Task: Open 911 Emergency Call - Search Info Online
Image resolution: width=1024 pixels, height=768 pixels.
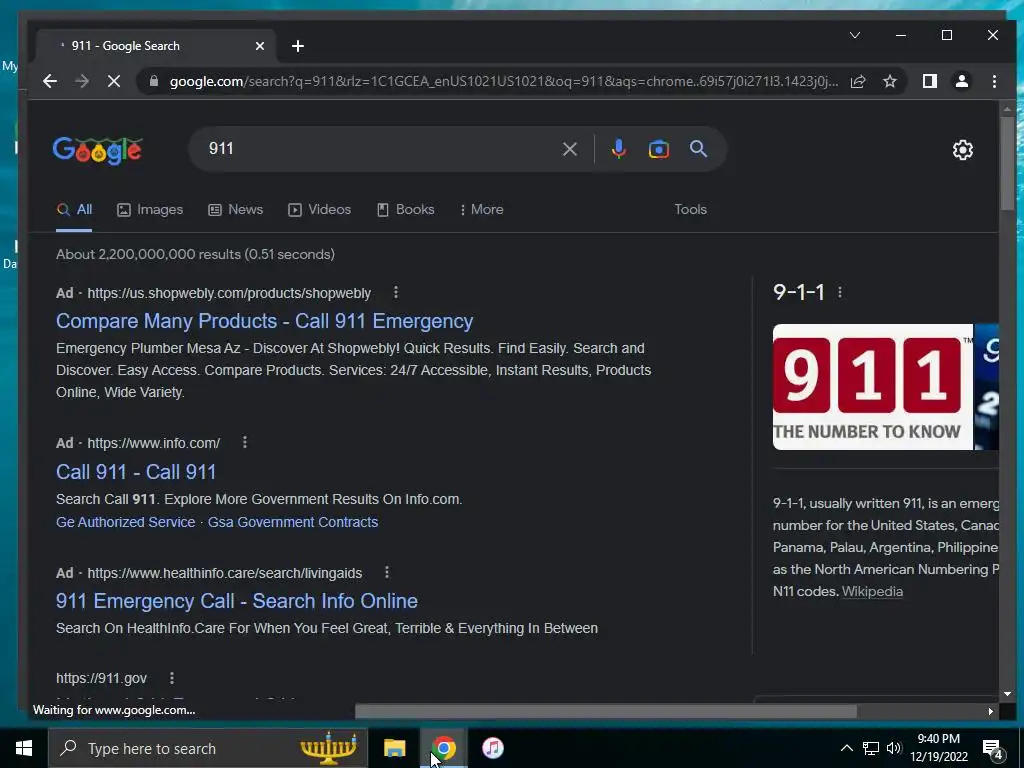Action: pyautogui.click(x=237, y=601)
